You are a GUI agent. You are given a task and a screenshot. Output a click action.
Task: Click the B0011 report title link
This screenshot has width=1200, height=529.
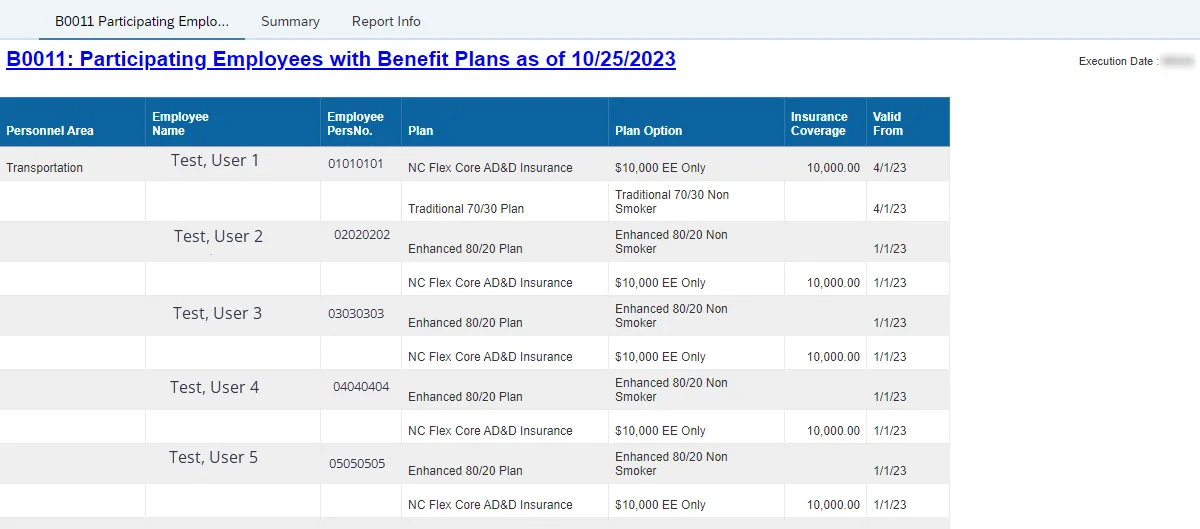[341, 59]
